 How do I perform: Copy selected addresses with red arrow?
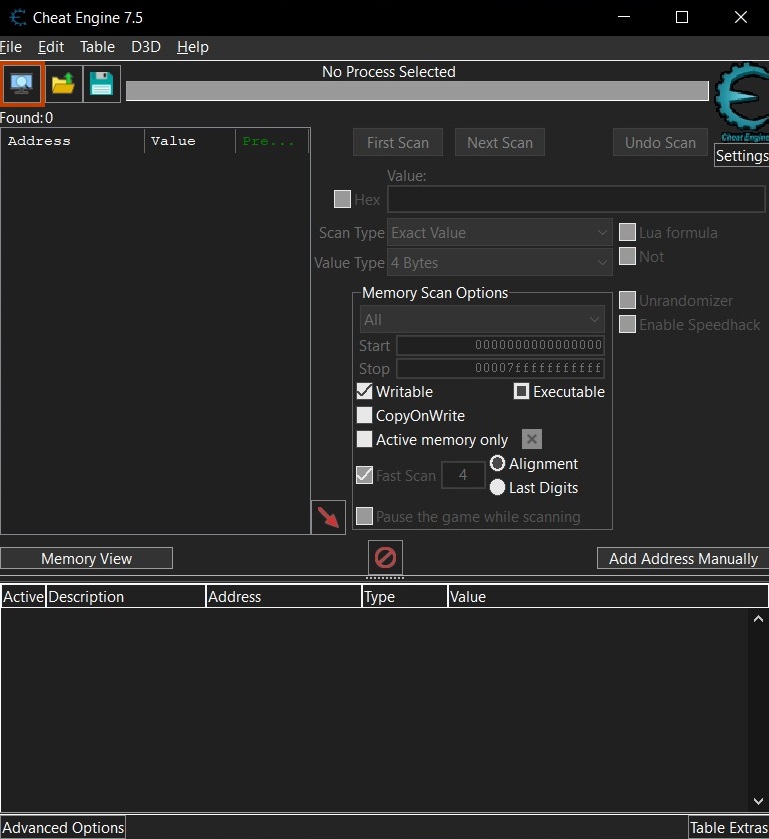[328, 517]
